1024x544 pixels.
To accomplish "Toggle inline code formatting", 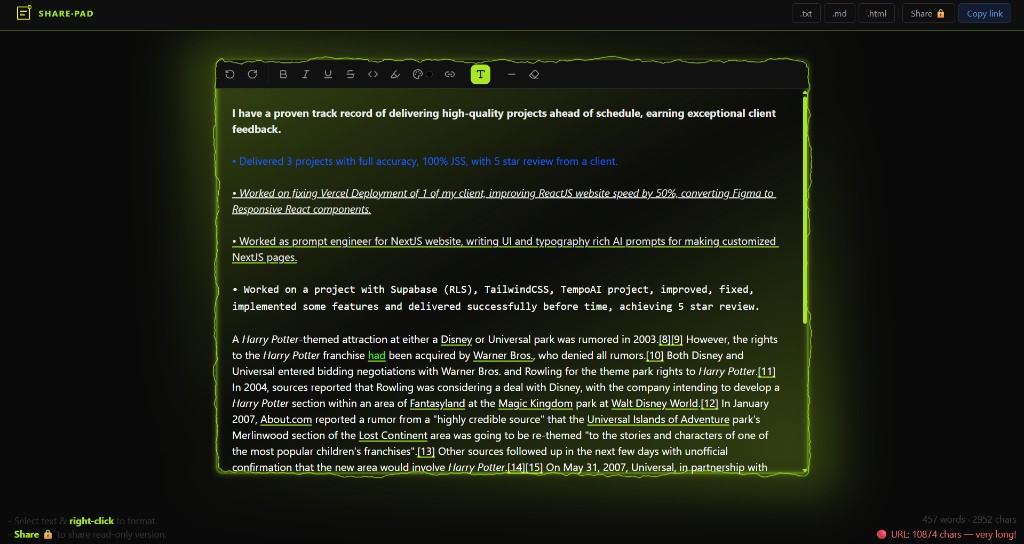I will pyautogui.click(x=373, y=74).
